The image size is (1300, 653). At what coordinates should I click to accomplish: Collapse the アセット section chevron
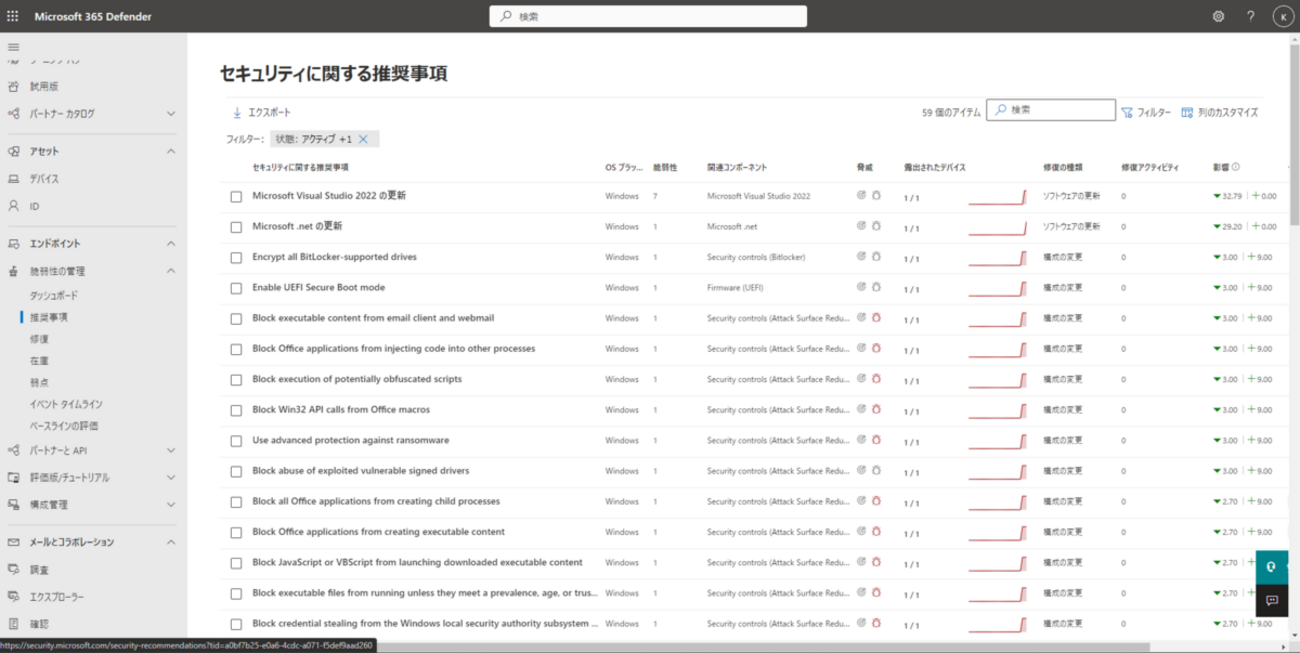pyautogui.click(x=171, y=151)
